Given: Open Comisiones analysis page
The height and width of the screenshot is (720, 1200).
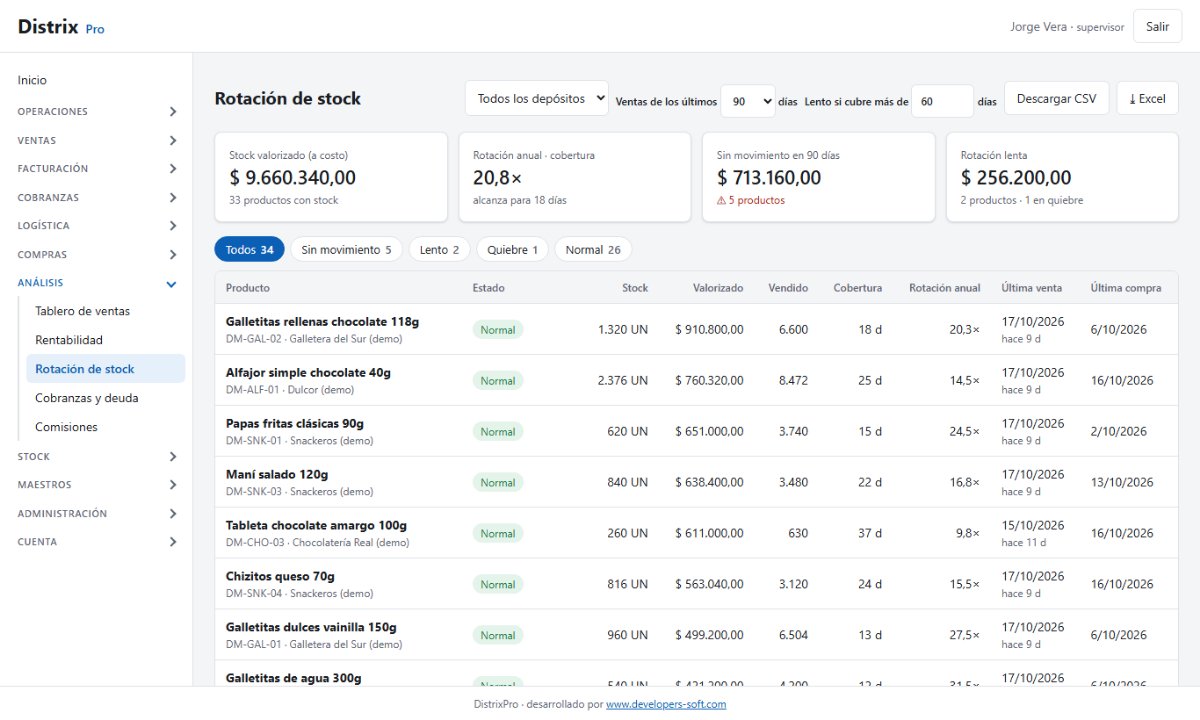Looking at the screenshot, I should (105, 427).
